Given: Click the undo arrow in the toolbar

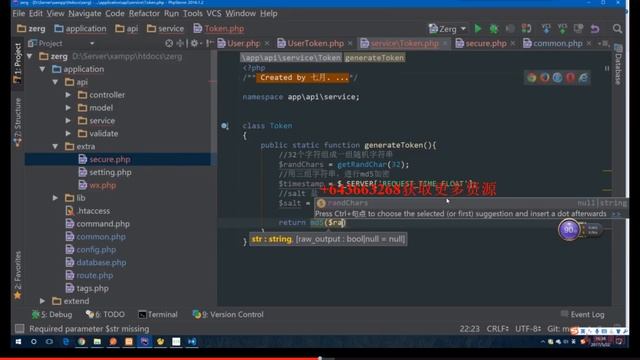Looking at the screenshot, I should click(x=595, y=29).
